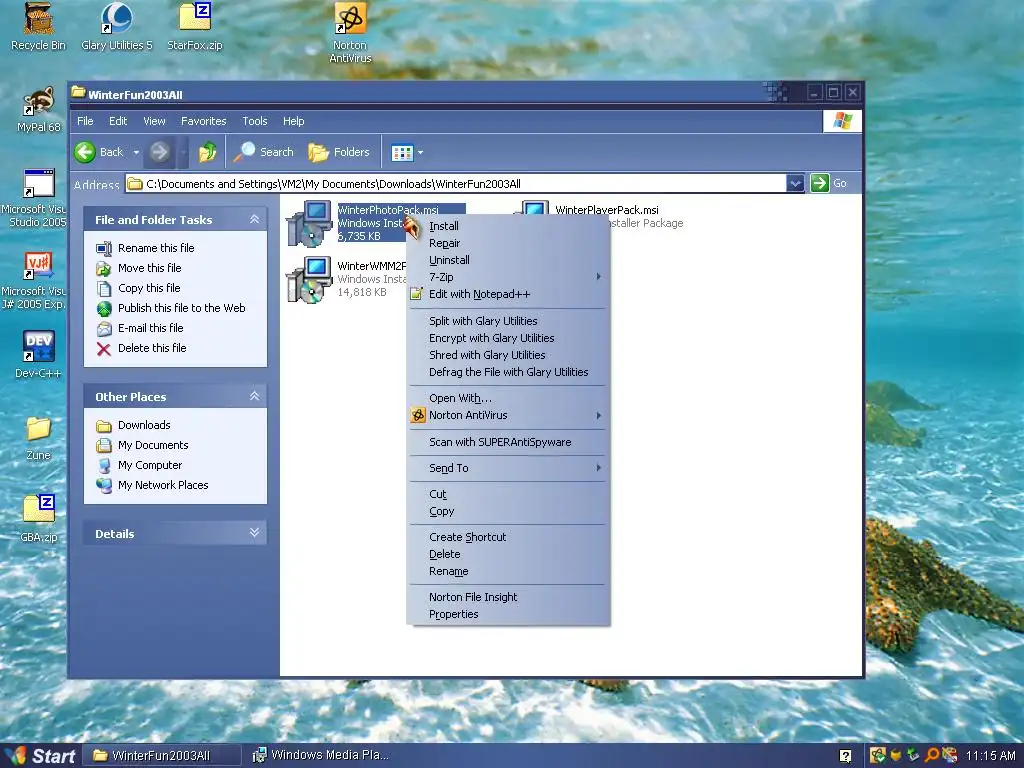Open the File menu
This screenshot has height=768, width=1024.
(x=85, y=121)
